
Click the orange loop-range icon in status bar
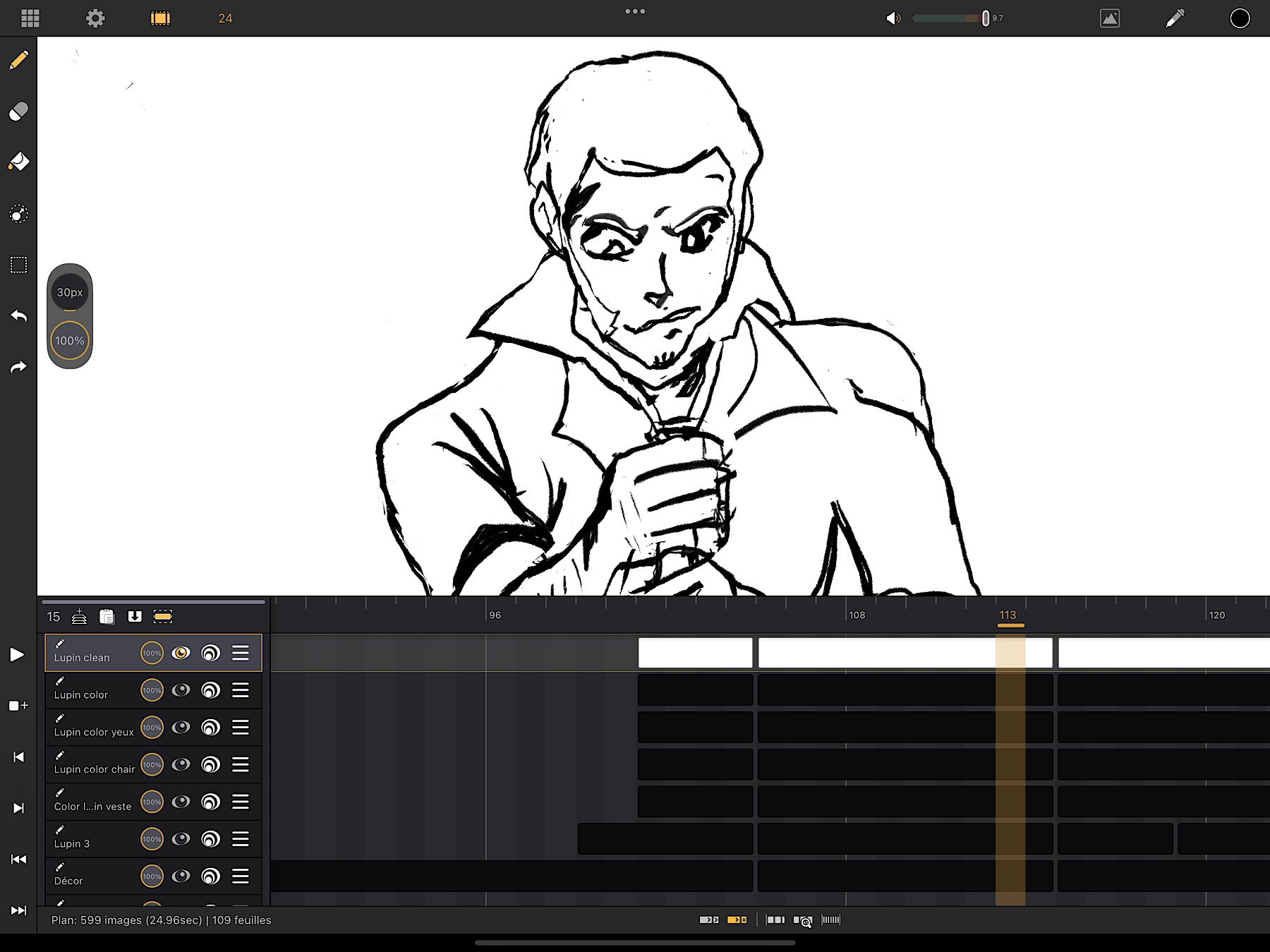(x=737, y=920)
